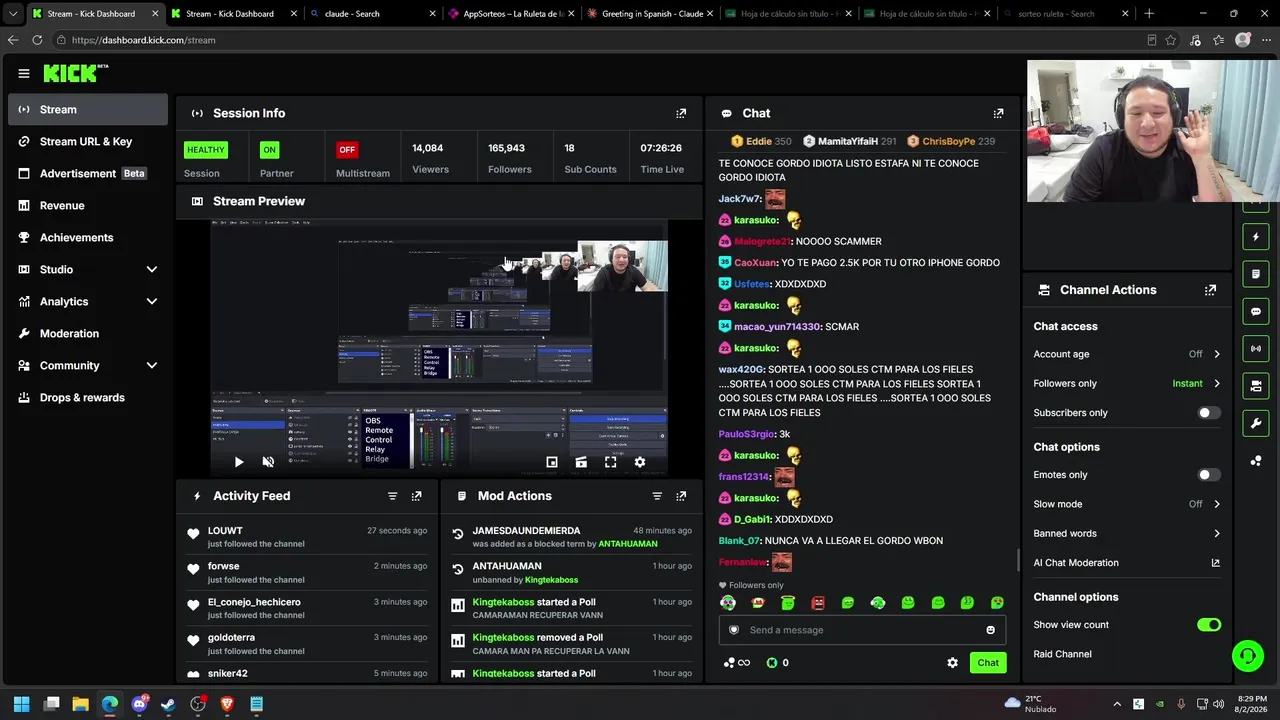Open Windows Start menu

pos(21,704)
